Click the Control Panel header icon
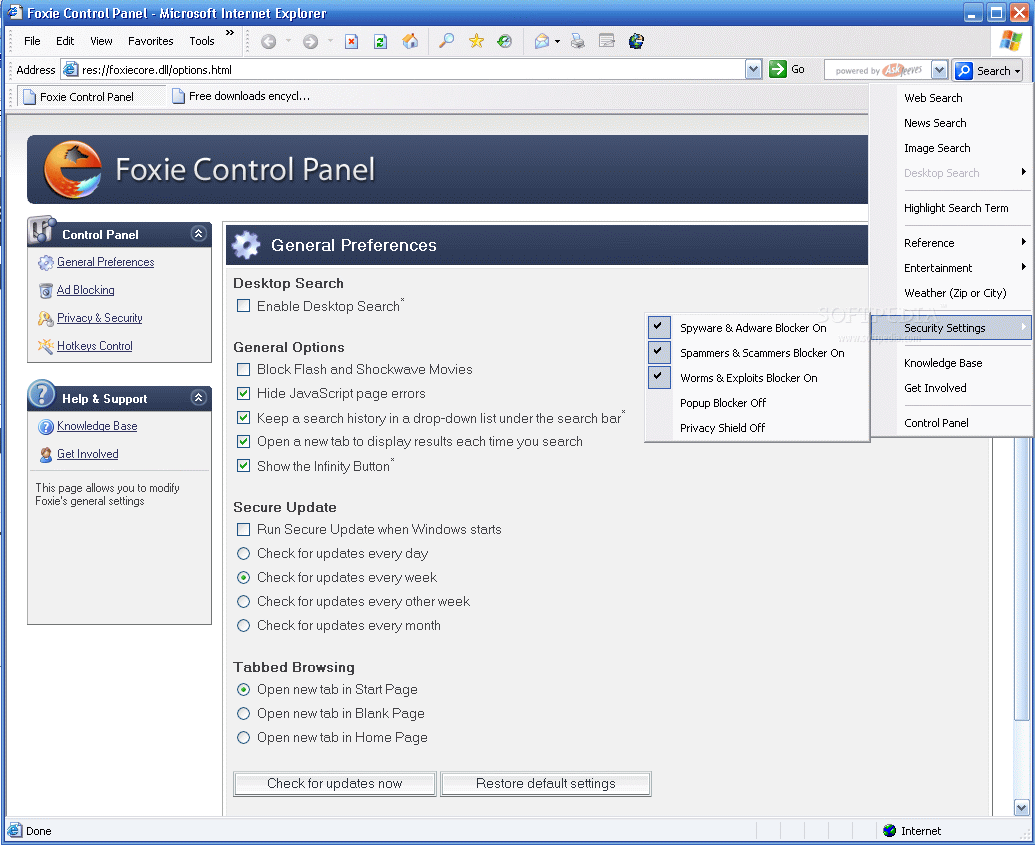Image resolution: width=1035 pixels, height=845 pixels. (x=42, y=230)
